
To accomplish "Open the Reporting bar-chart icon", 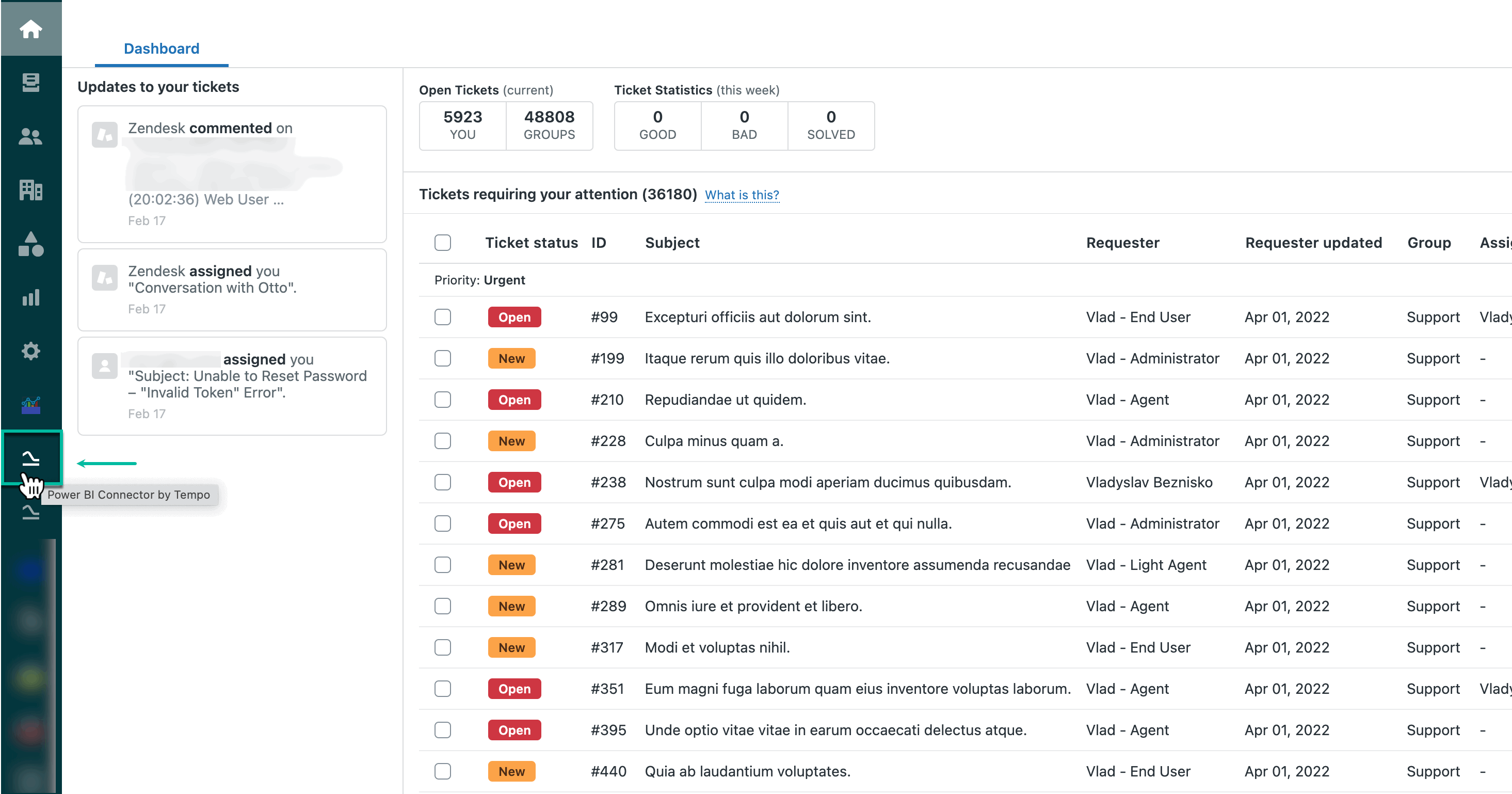I will pos(30,298).
